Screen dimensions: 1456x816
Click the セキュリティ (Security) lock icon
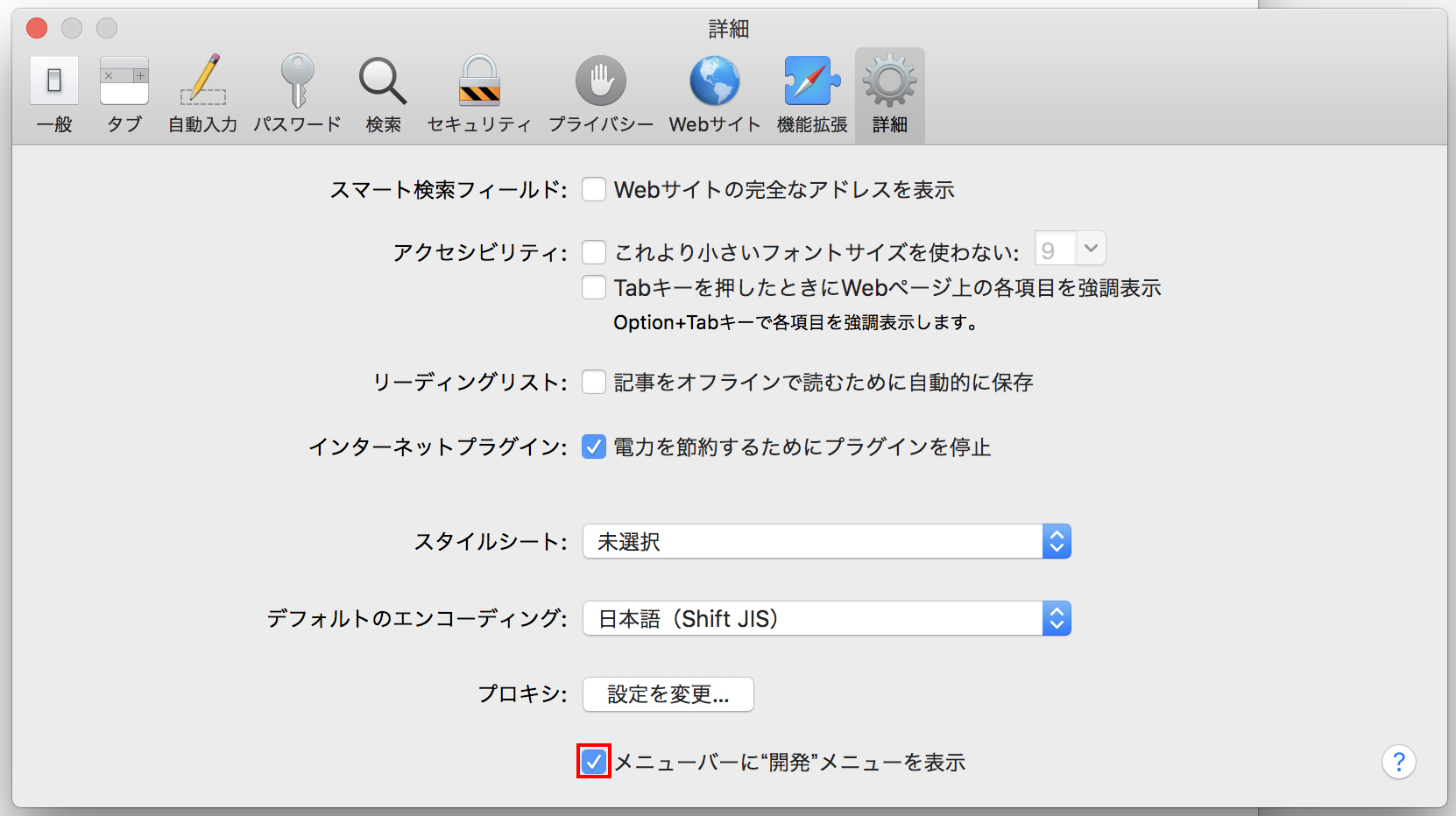(x=479, y=93)
